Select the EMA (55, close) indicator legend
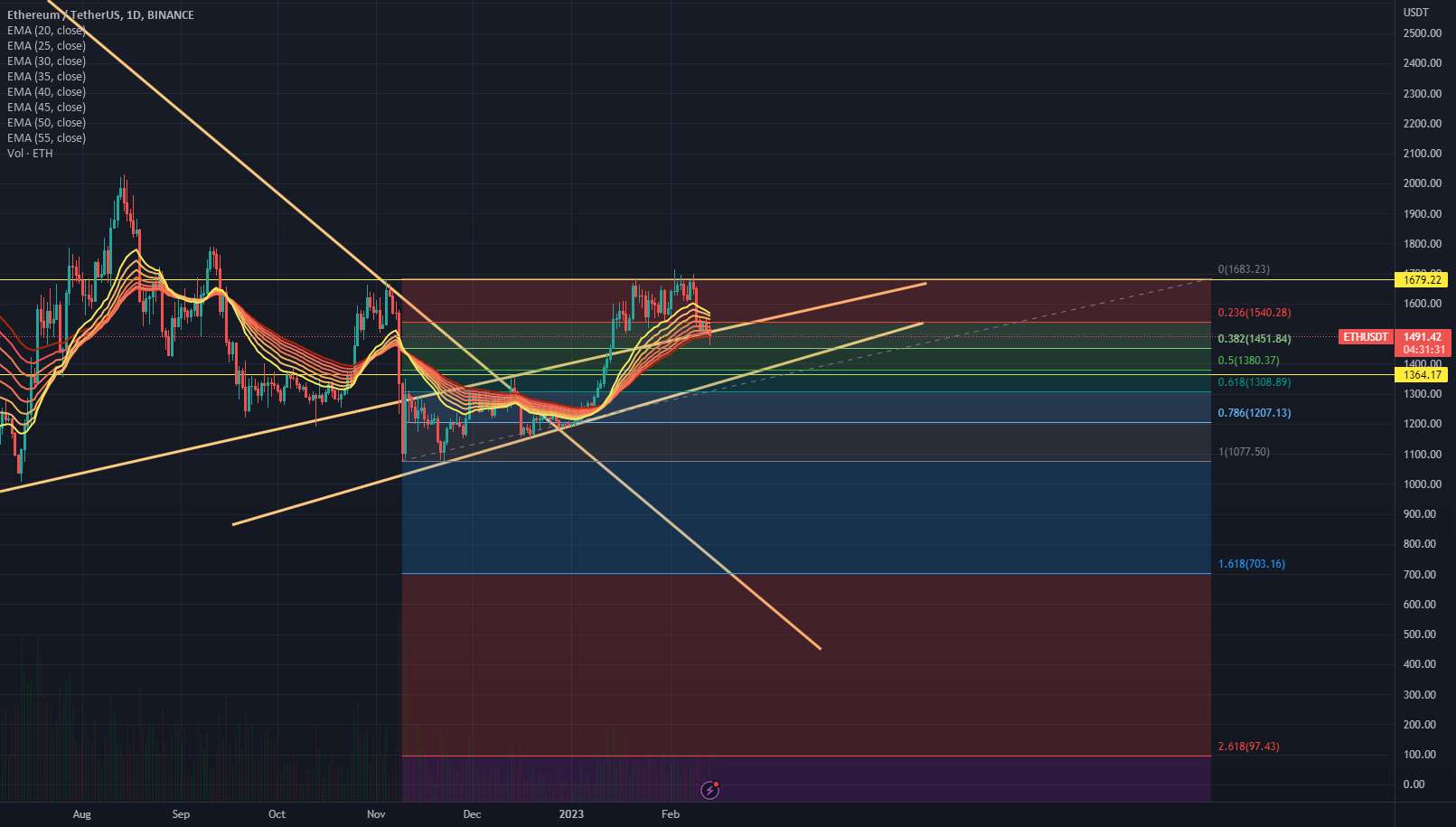Image resolution: width=1456 pixels, height=827 pixels. 46,138
